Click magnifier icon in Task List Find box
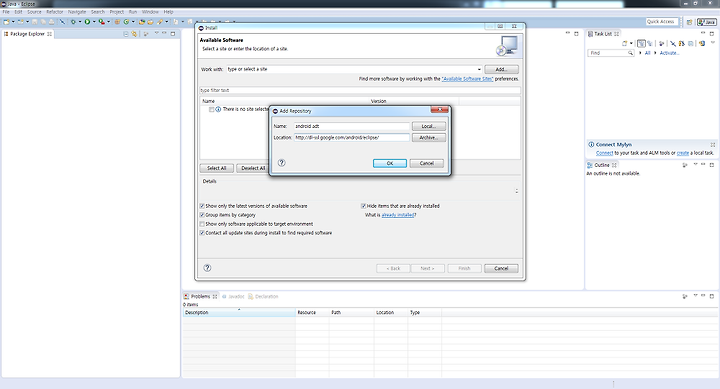 click(x=630, y=53)
